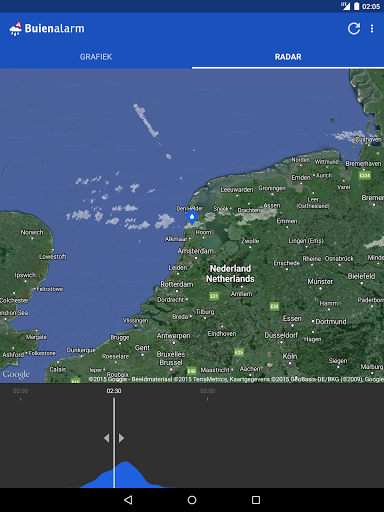Open the three-dot overflow menu
This screenshot has width=384, height=512.
pyautogui.click(x=372, y=29)
